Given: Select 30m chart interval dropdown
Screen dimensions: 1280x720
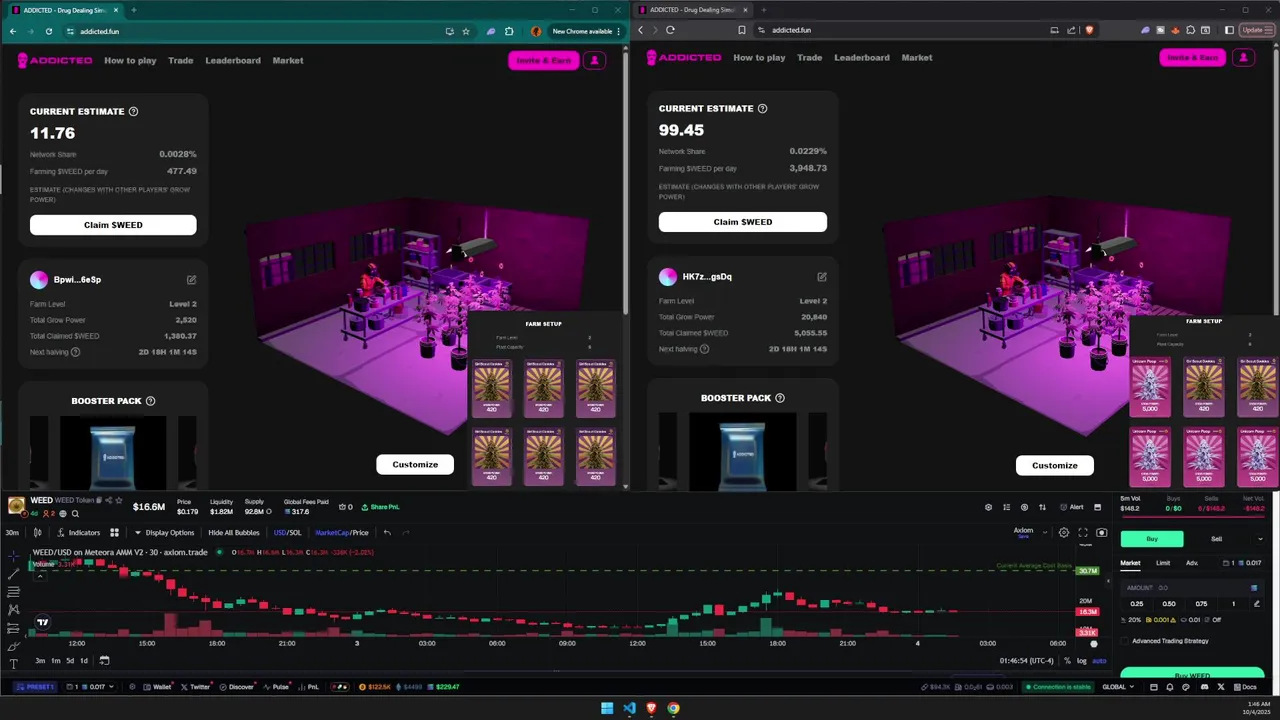Looking at the screenshot, I should point(12,533).
